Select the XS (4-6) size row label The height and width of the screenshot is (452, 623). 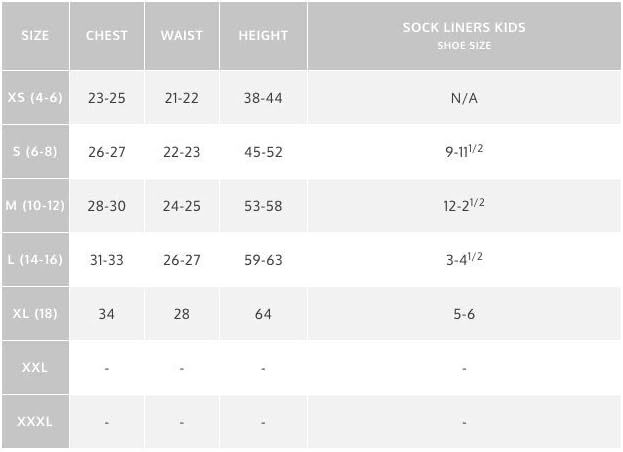coord(35,97)
